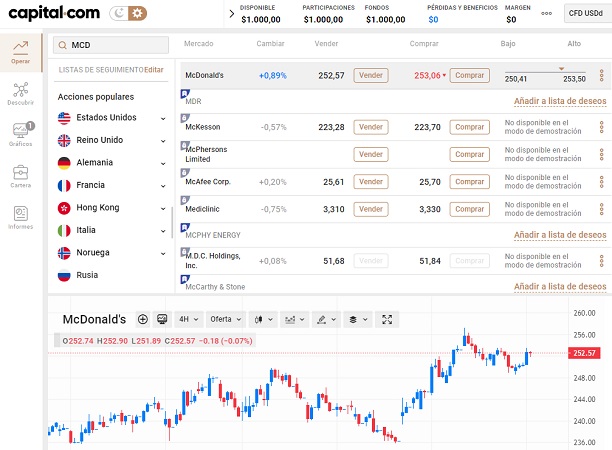Click the capital.com logo
Image resolution: width=612 pixels, height=450 pixels.
54,13
